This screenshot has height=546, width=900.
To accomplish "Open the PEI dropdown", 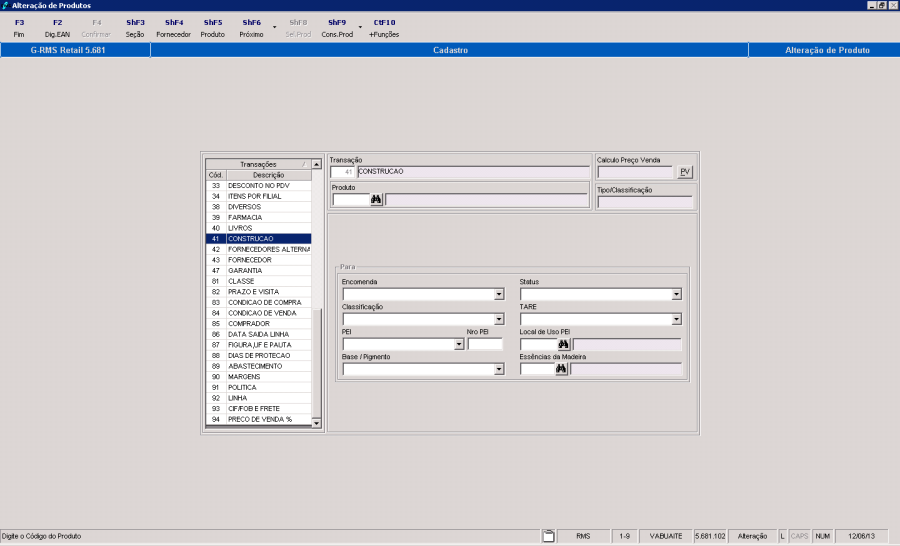I will pyautogui.click(x=459, y=344).
